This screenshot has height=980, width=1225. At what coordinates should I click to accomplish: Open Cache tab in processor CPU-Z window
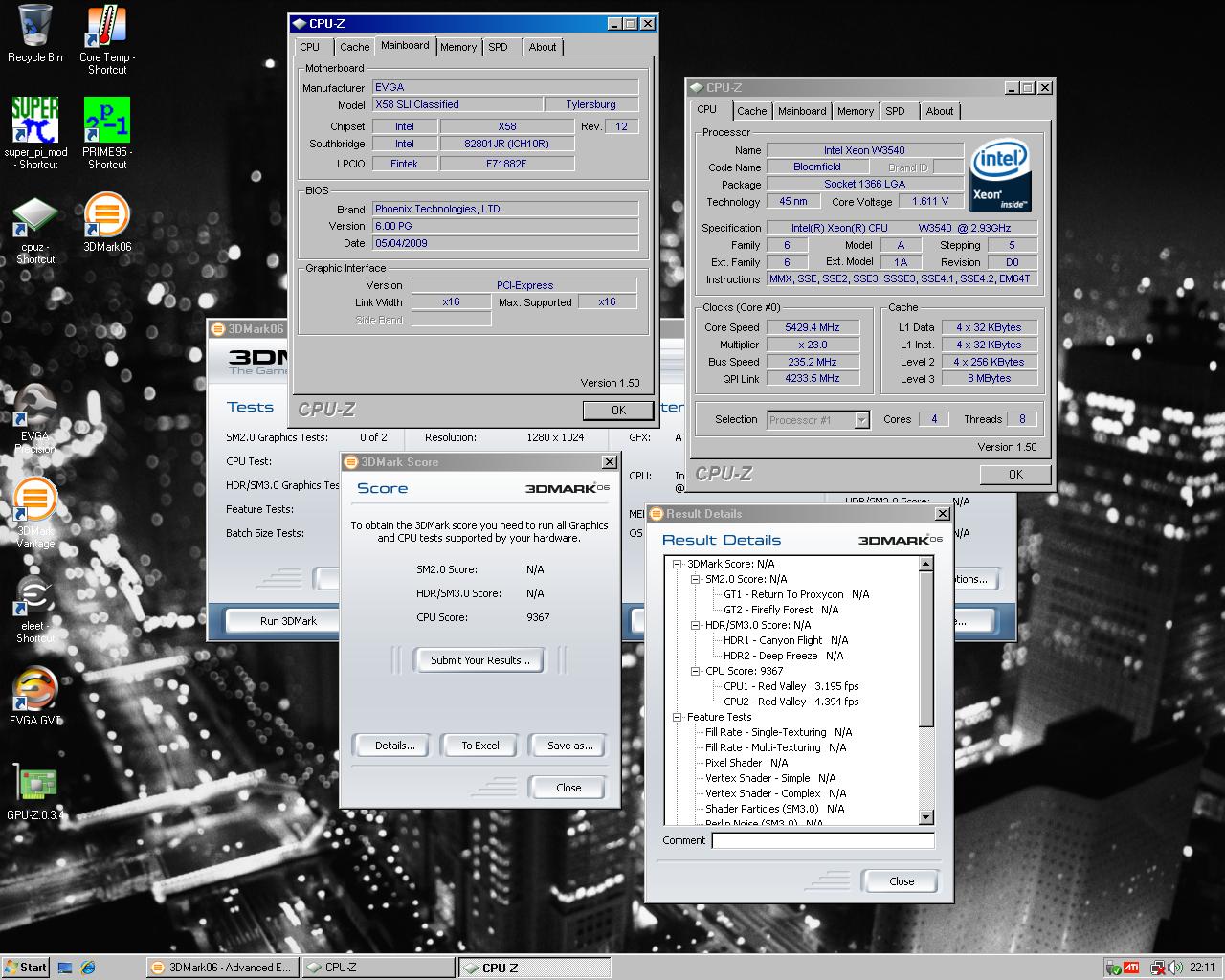[x=752, y=111]
